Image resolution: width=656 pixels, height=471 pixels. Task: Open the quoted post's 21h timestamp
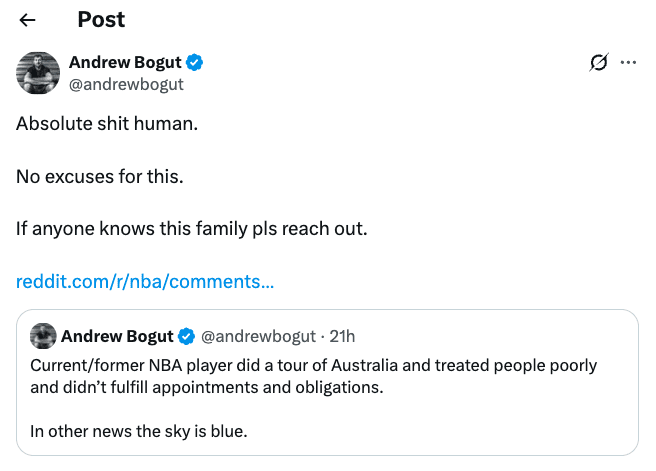tap(342, 336)
